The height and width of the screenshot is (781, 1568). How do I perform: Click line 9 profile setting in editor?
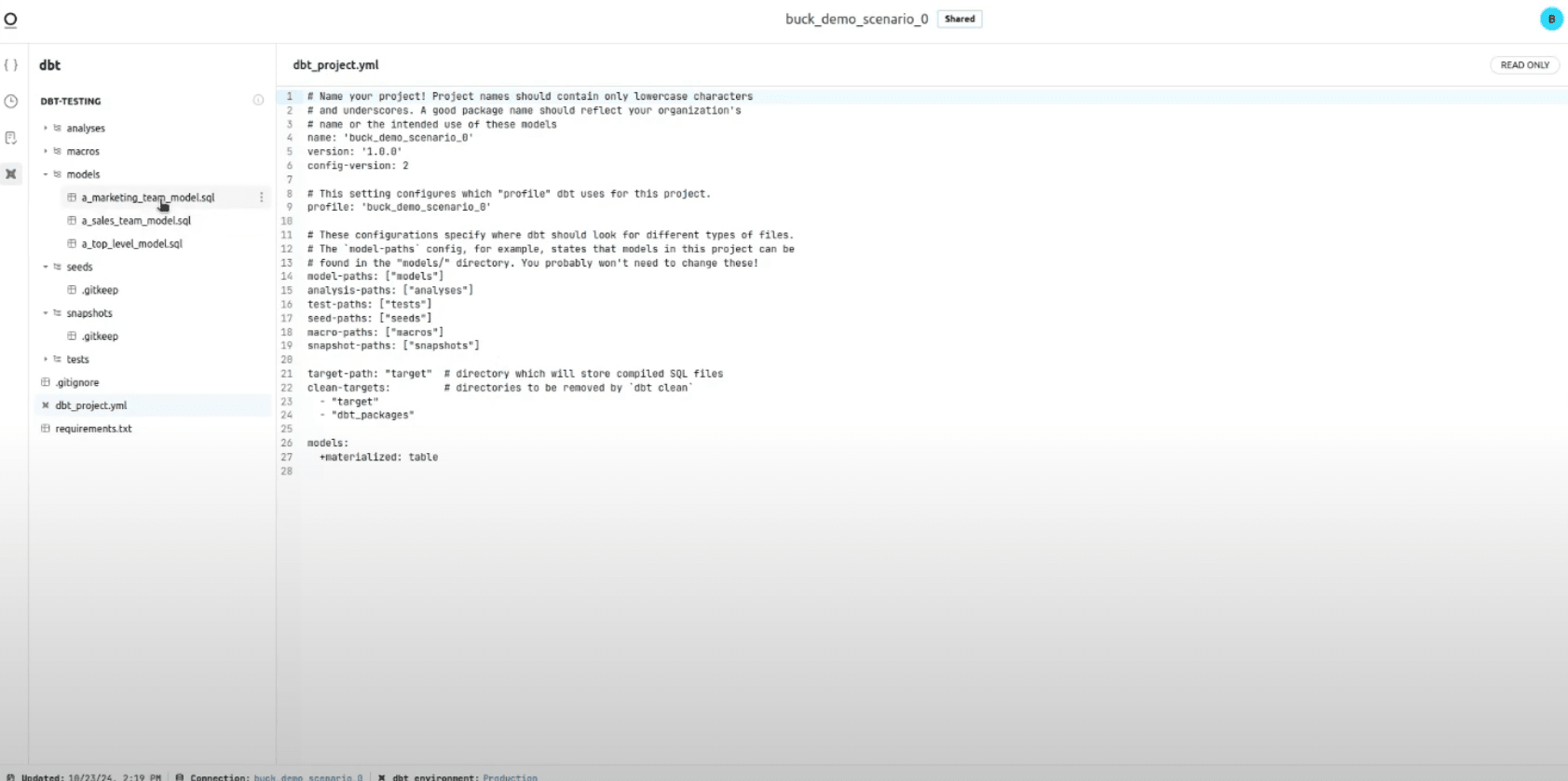tap(399, 207)
